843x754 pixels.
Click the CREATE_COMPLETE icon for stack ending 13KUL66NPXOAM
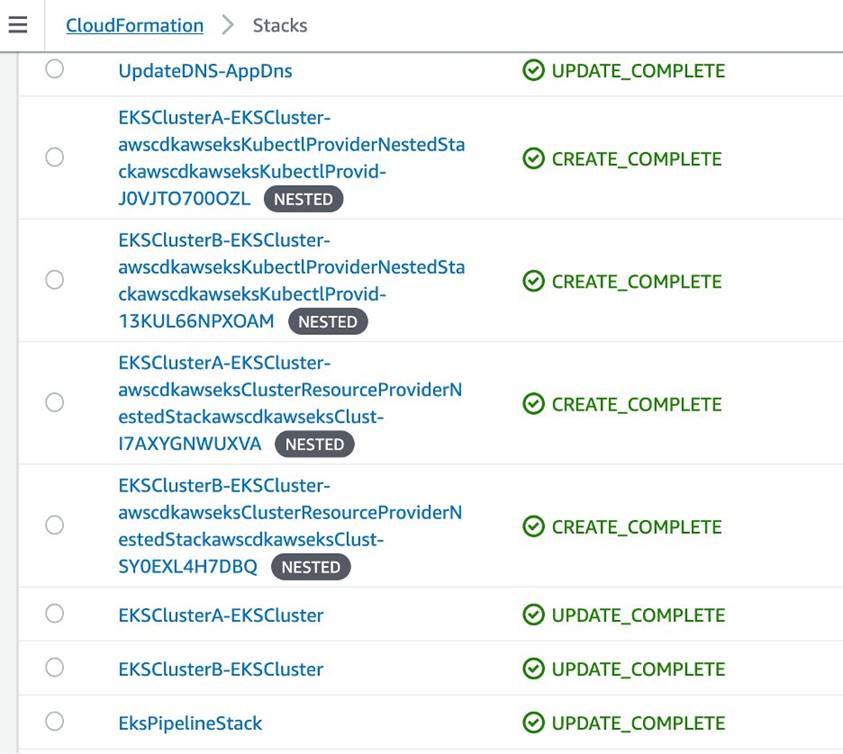coord(531,281)
